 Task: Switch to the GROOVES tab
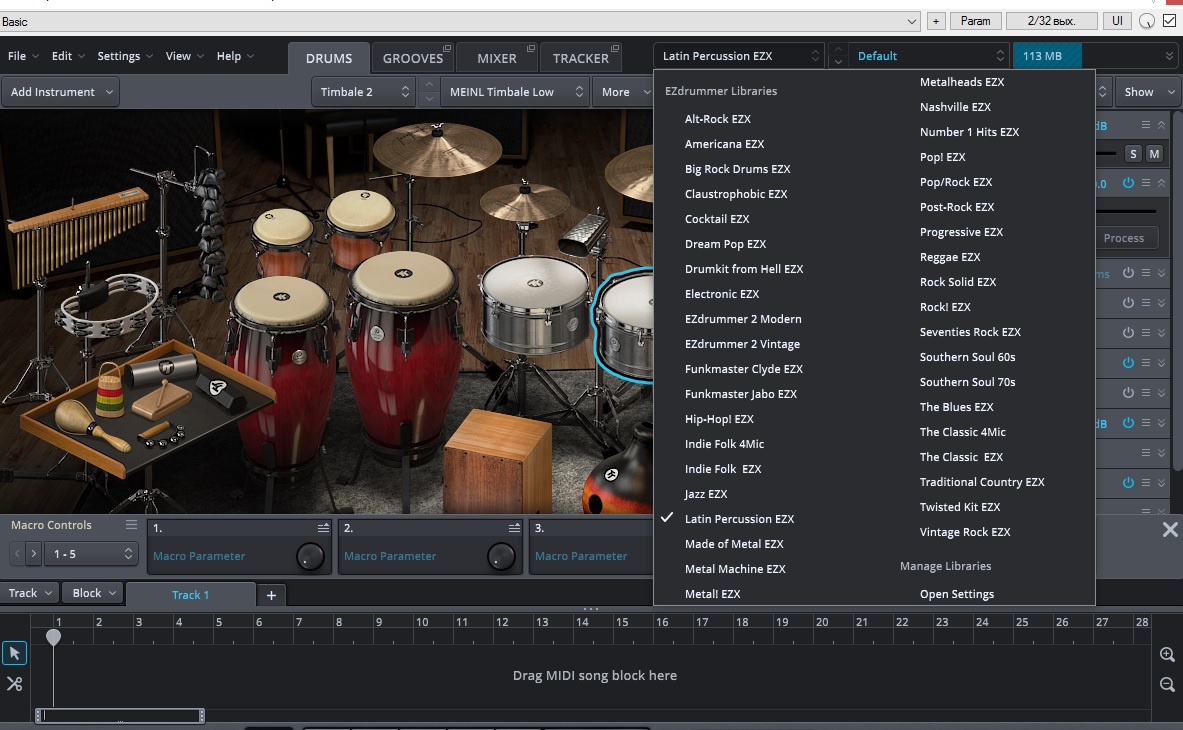[412, 58]
